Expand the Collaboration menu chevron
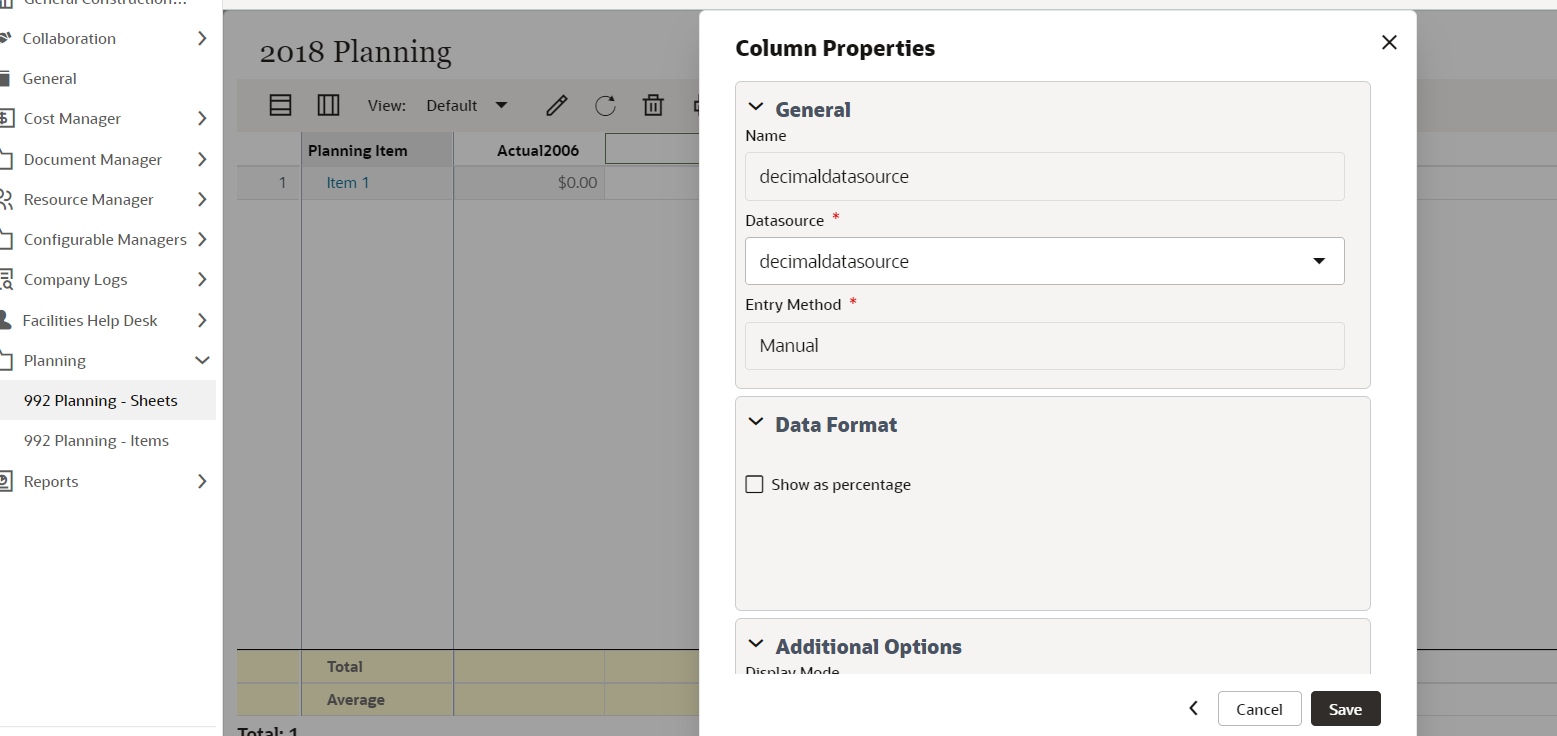The width and height of the screenshot is (1557, 736). click(202, 38)
